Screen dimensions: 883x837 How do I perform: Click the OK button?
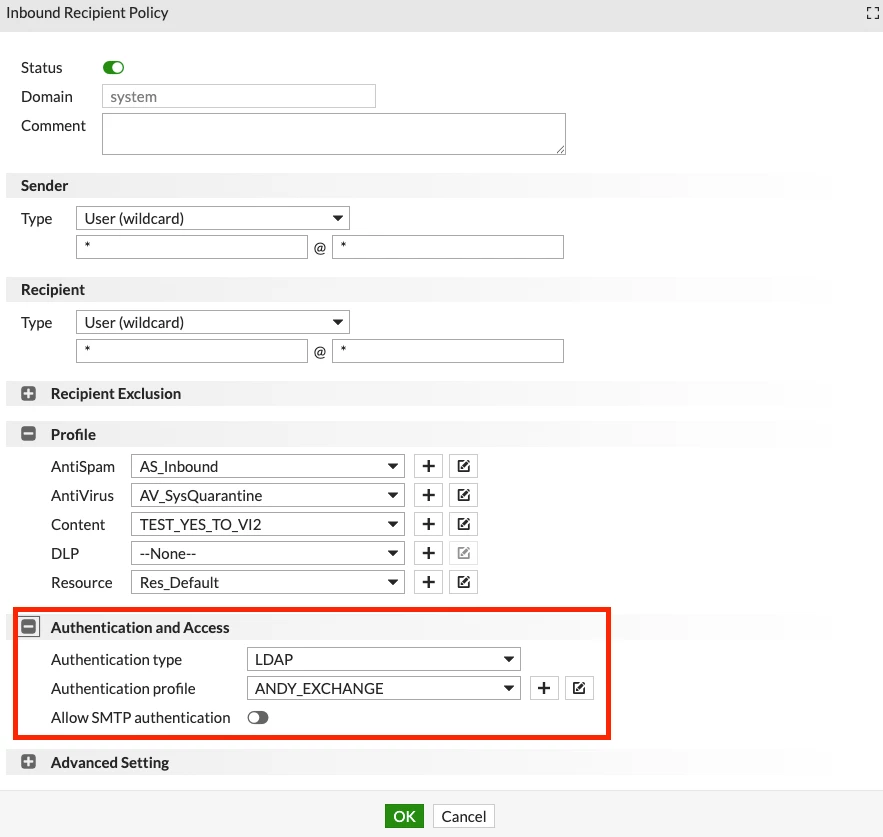coord(404,816)
